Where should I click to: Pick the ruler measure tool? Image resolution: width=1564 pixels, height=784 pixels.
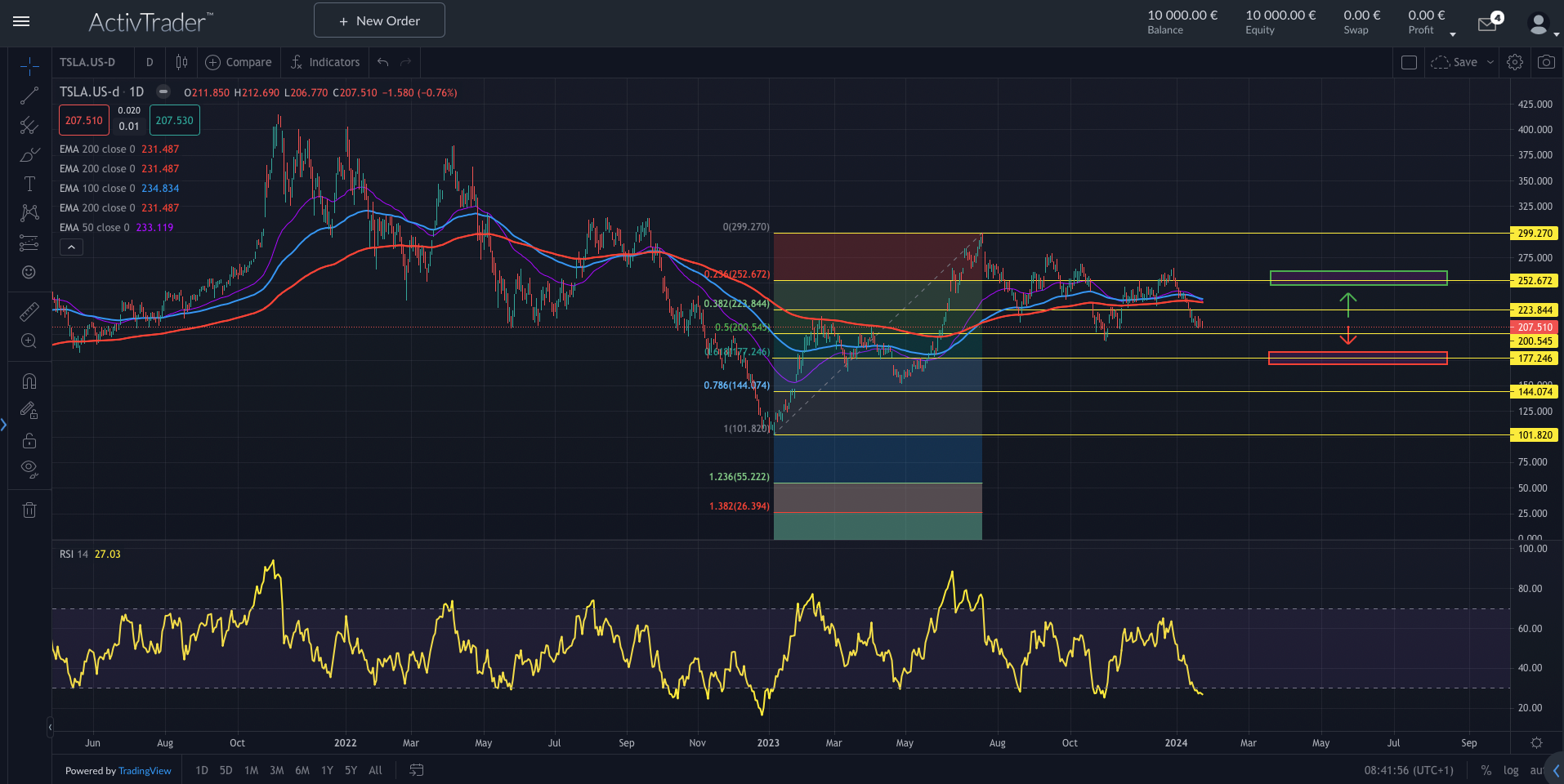tap(29, 312)
